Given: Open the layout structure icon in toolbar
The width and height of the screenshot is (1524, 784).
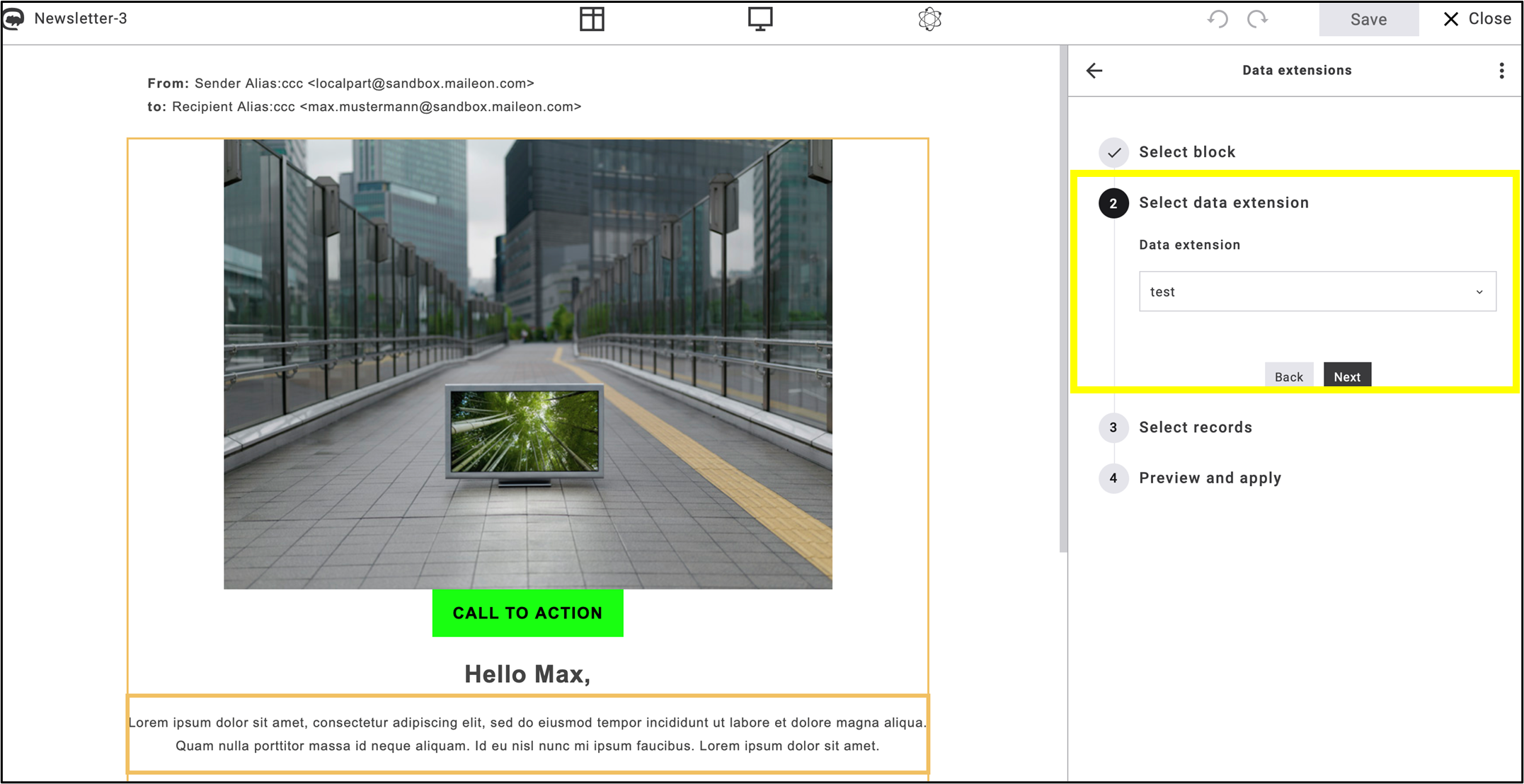Looking at the screenshot, I should click(592, 18).
